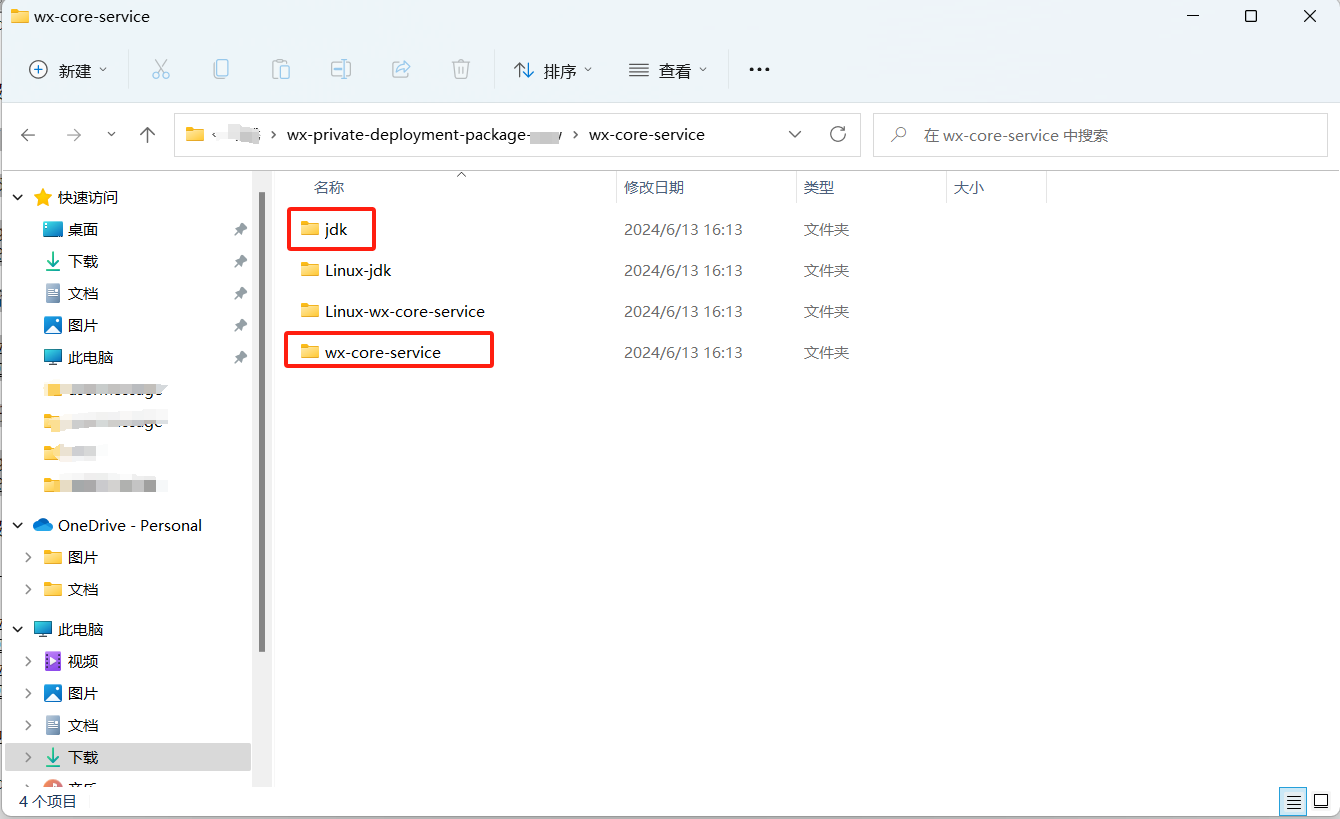
Task: Open the 新建 (New) dropdown menu
Action: coord(68,70)
